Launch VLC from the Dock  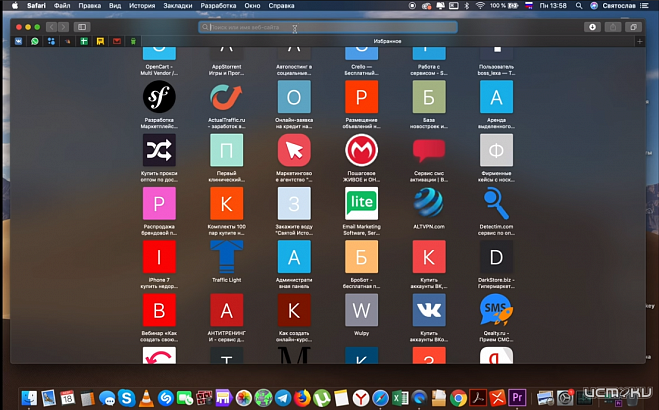tap(144, 398)
